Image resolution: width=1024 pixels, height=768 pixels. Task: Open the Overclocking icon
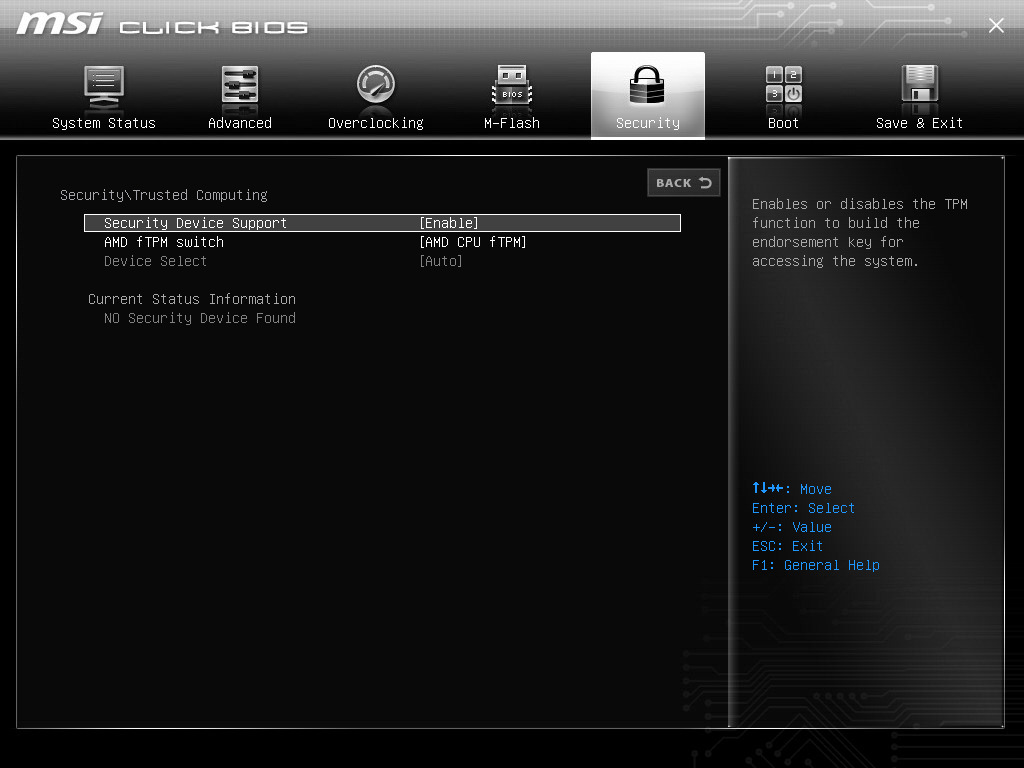(x=375, y=85)
